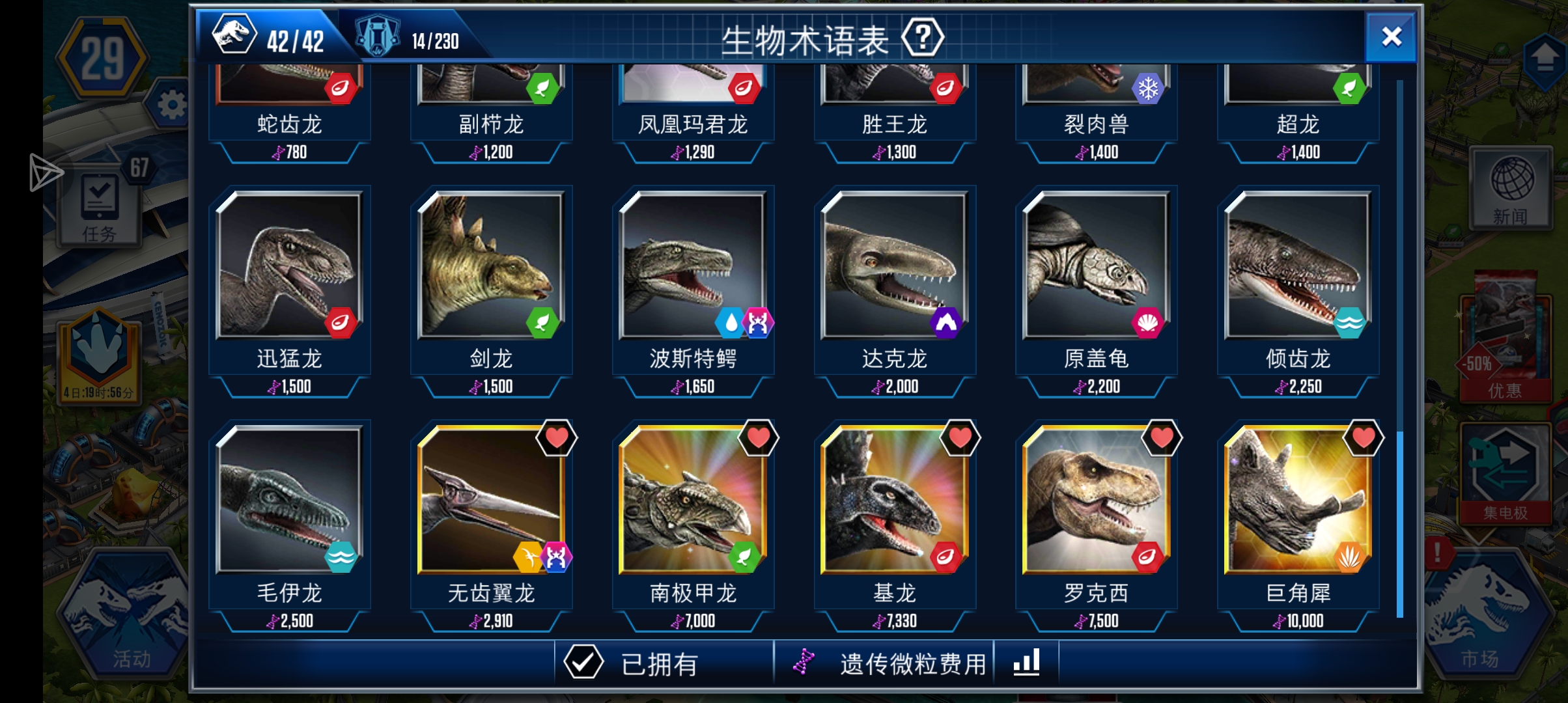This screenshot has height=703, width=1568.
Task: Toggle favorite heart on 罗克西
Action: tap(1162, 438)
